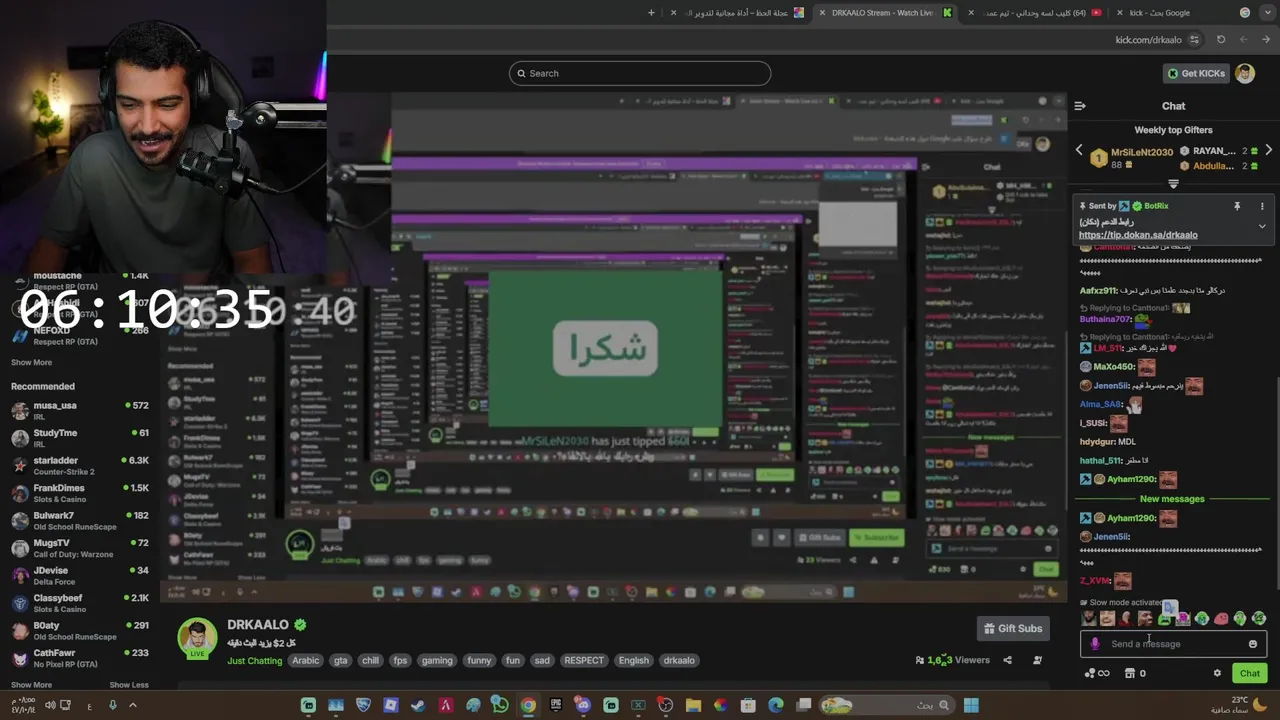This screenshot has height=720, width=1280.
Task: Select the gta tag
Action: 341,661
